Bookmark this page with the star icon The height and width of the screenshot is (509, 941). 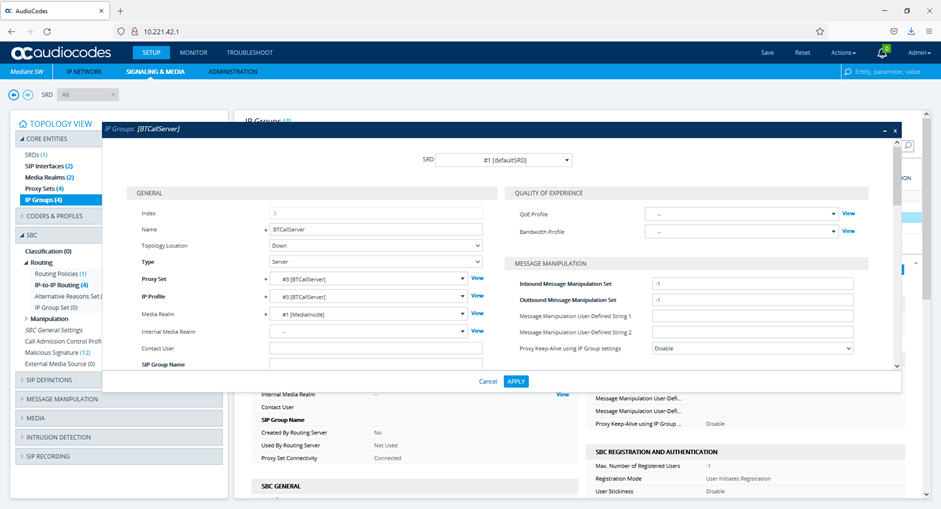(x=820, y=32)
